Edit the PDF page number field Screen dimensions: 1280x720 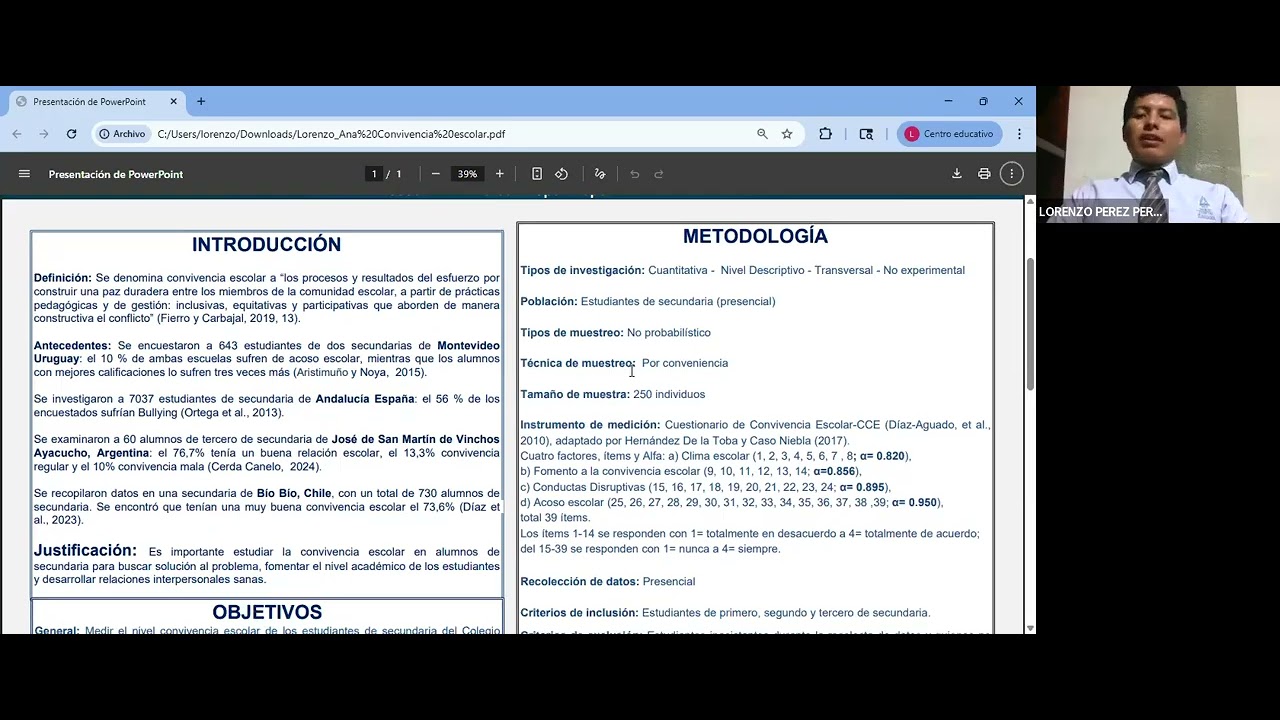pyautogui.click(x=374, y=174)
